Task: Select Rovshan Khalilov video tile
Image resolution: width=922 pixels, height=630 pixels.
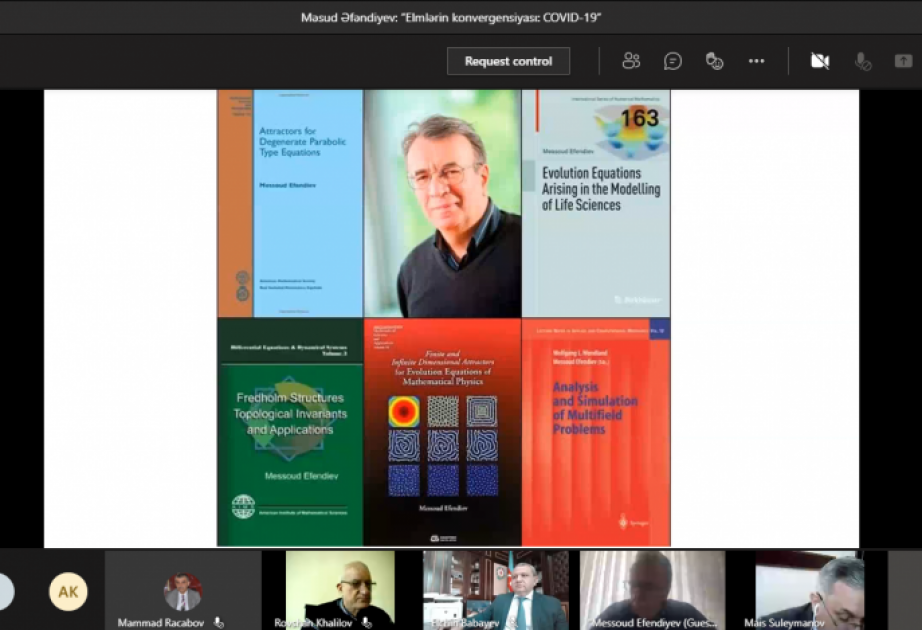Action: [340, 590]
